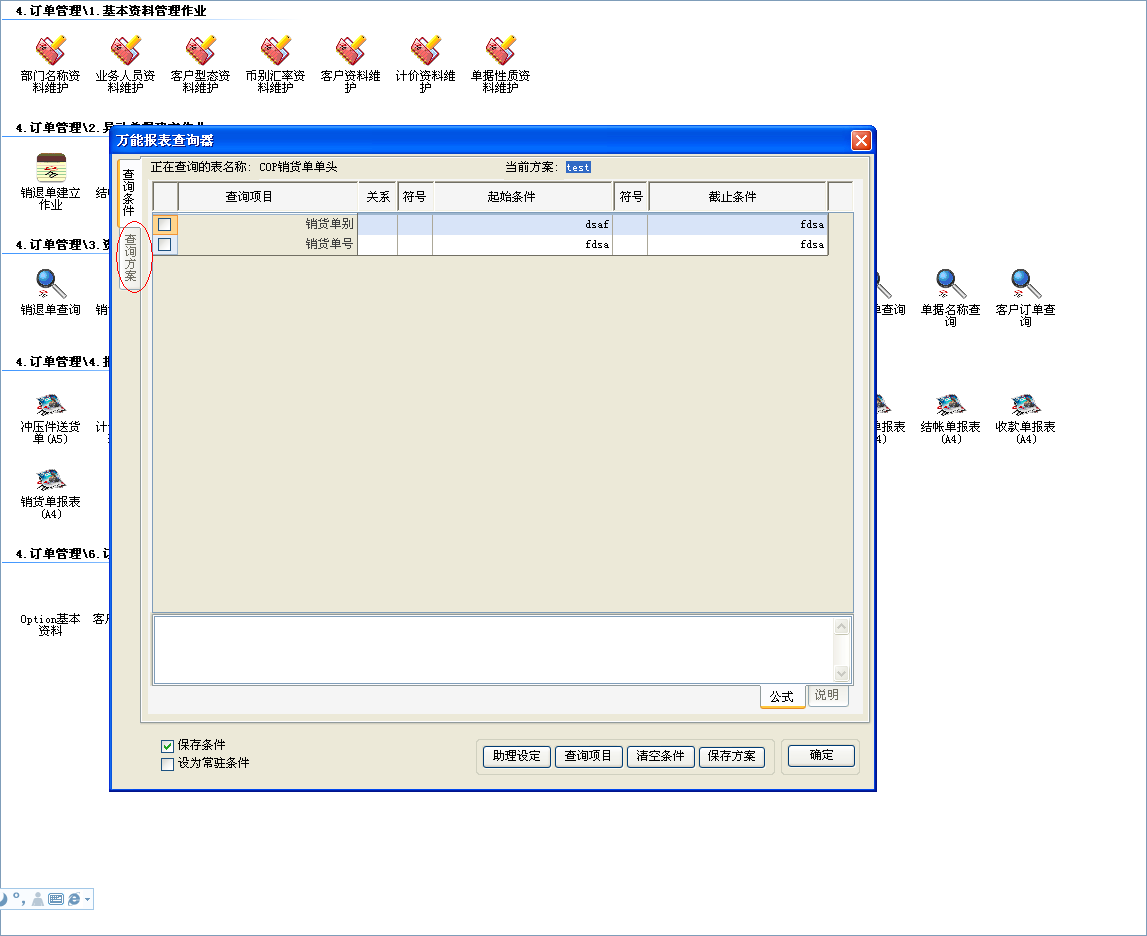
Task: Click the 保存方案 button
Action: [731, 756]
